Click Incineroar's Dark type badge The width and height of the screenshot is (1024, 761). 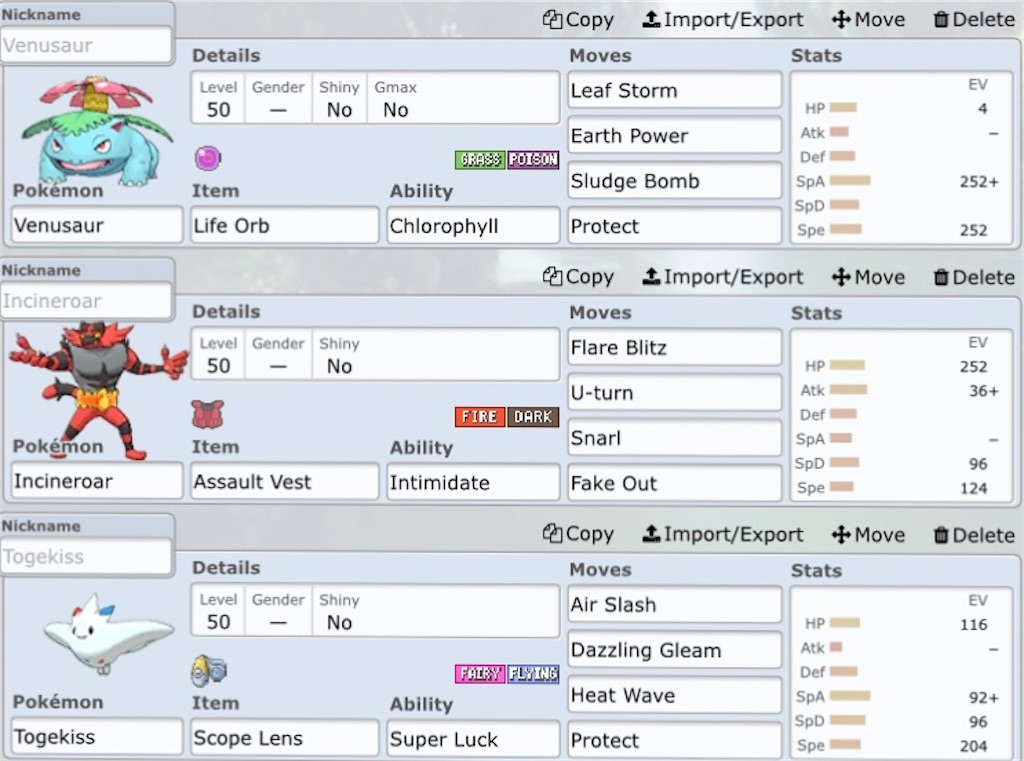coord(533,417)
